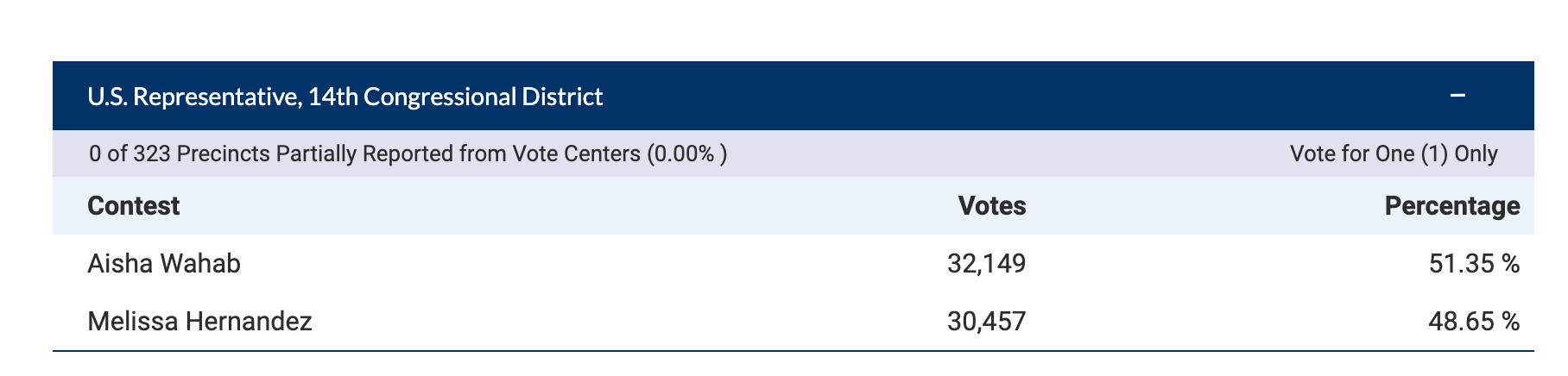Click the precincts partially reported text
This screenshot has height=376, width=1568.
tap(408, 154)
